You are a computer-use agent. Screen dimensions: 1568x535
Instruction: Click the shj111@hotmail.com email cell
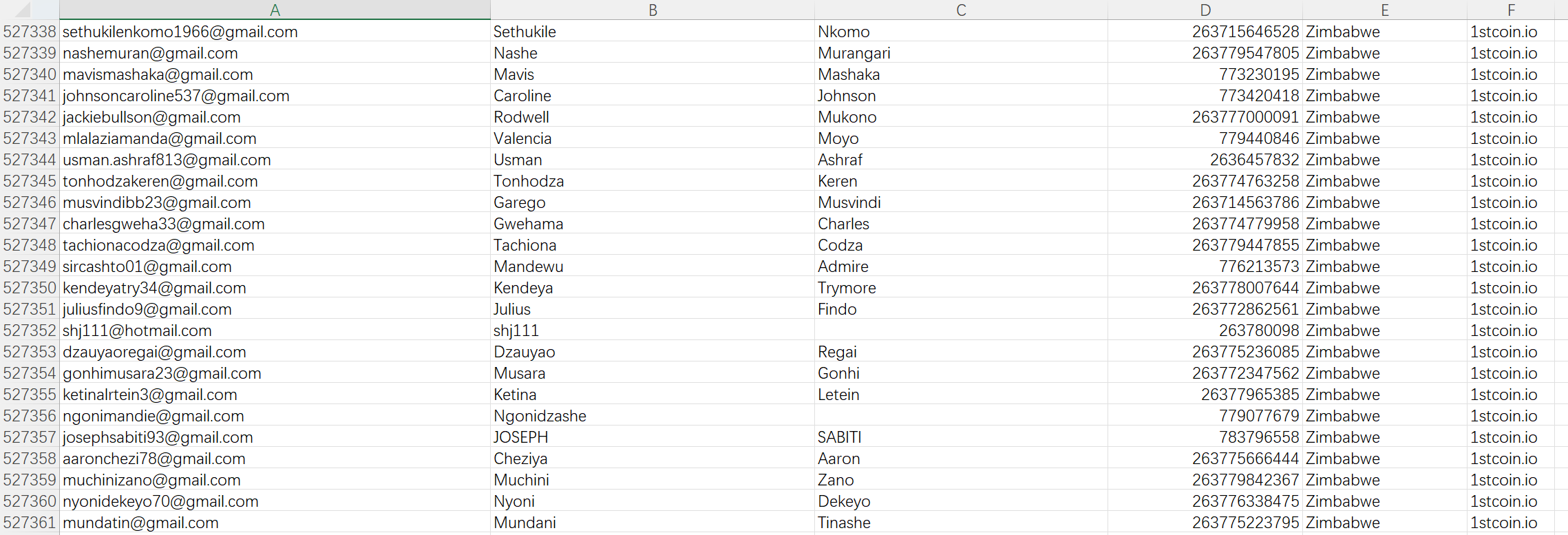(x=137, y=331)
